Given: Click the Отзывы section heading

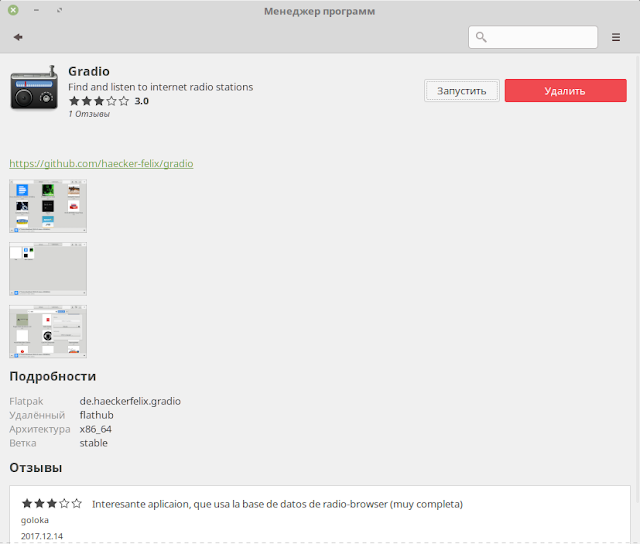Looking at the screenshot, I should coord(36,468).
